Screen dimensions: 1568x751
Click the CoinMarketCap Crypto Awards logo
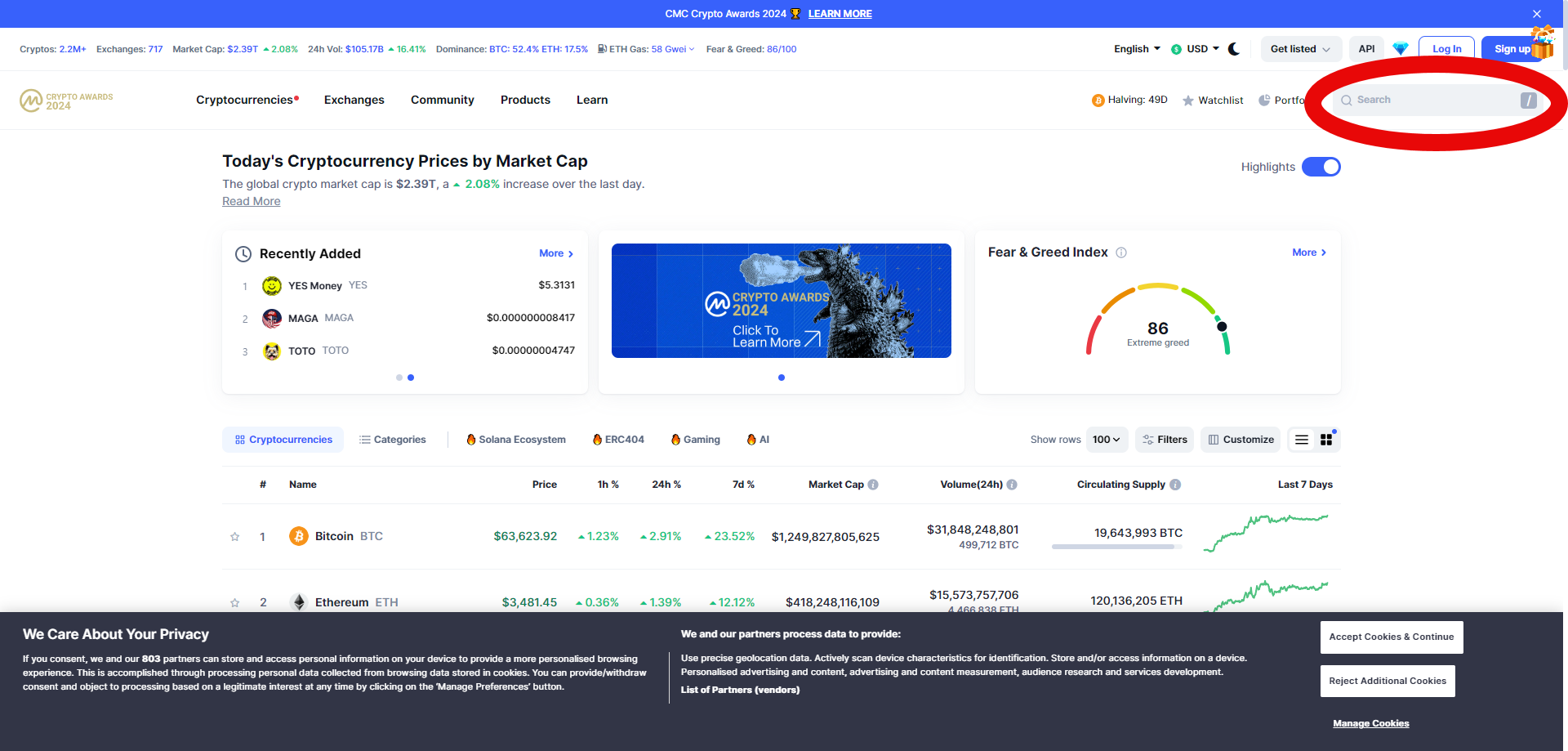click(x=66, y=101)
